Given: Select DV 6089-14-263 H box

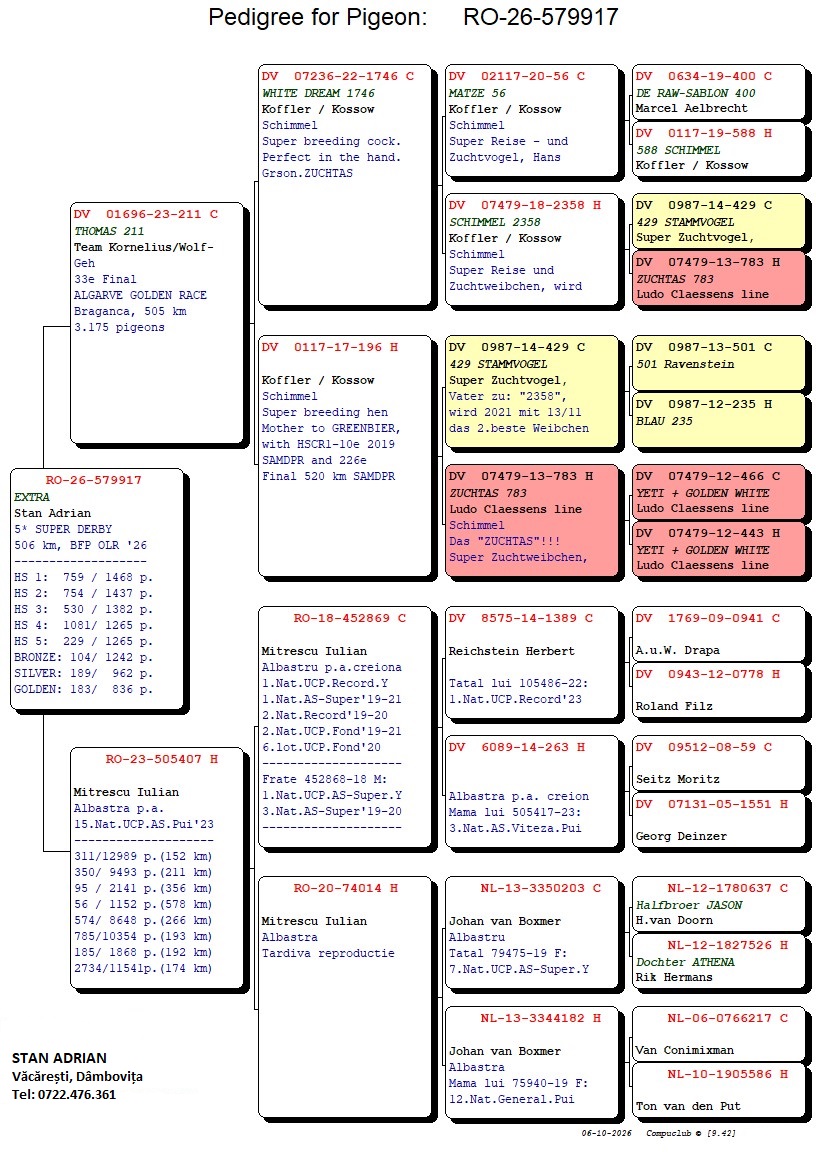Looking at the screenshot, I should (532, 792).
